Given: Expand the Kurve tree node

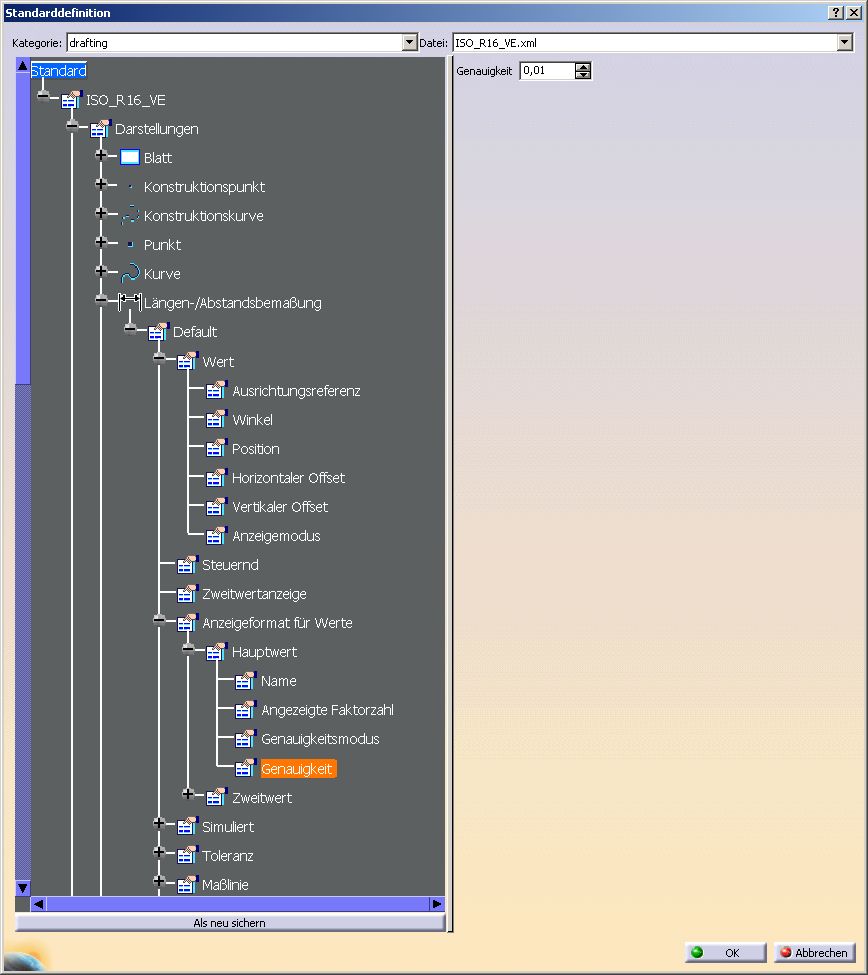Looking at the screenshot, I should (101, 270).
